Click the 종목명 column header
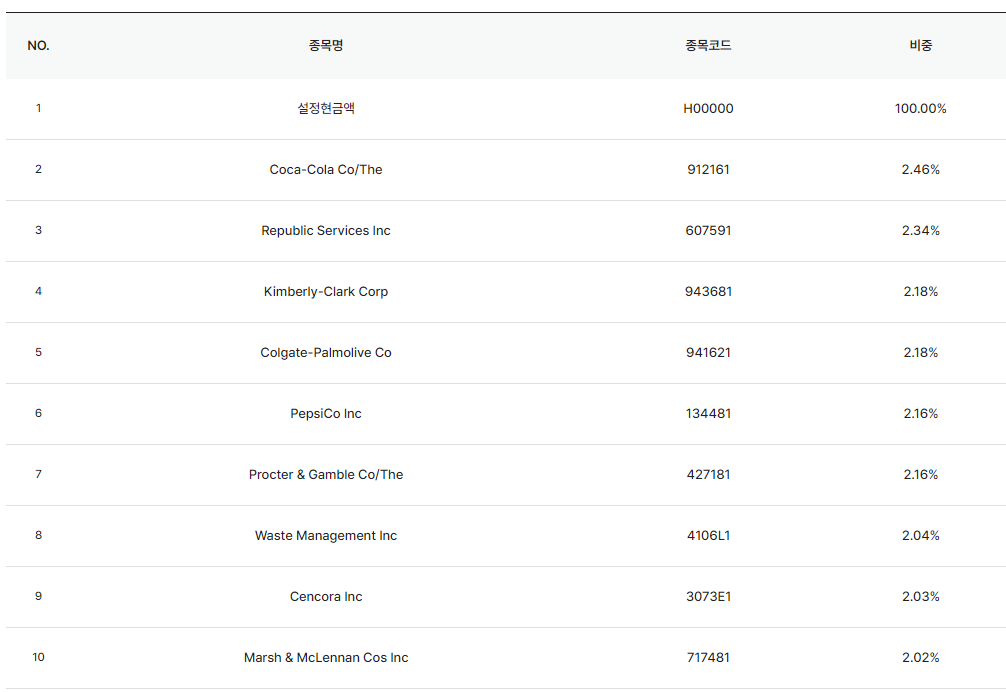This screenshot has width=1006, height=692. click(x=326, y=45)
